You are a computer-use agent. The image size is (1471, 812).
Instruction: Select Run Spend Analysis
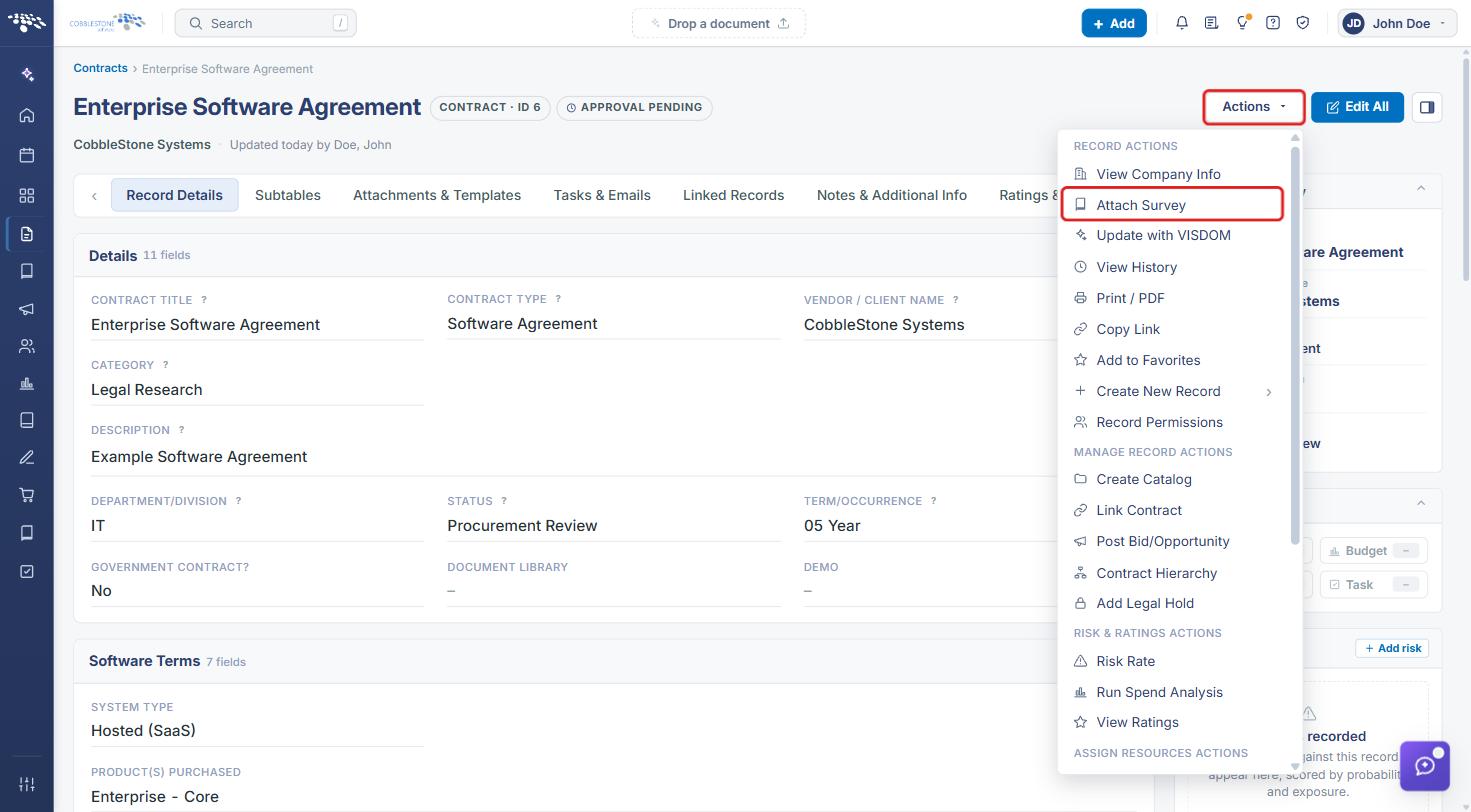[x=1174, y=692]
